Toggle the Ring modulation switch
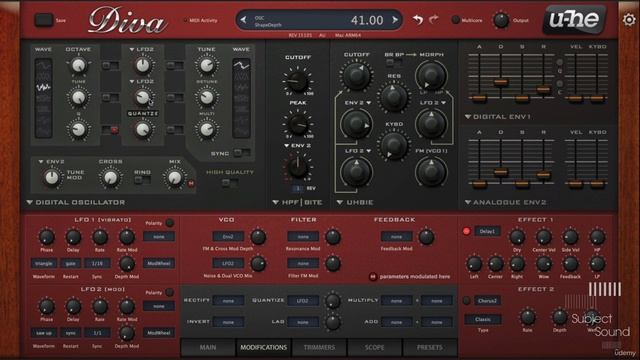 coord(142,180)
